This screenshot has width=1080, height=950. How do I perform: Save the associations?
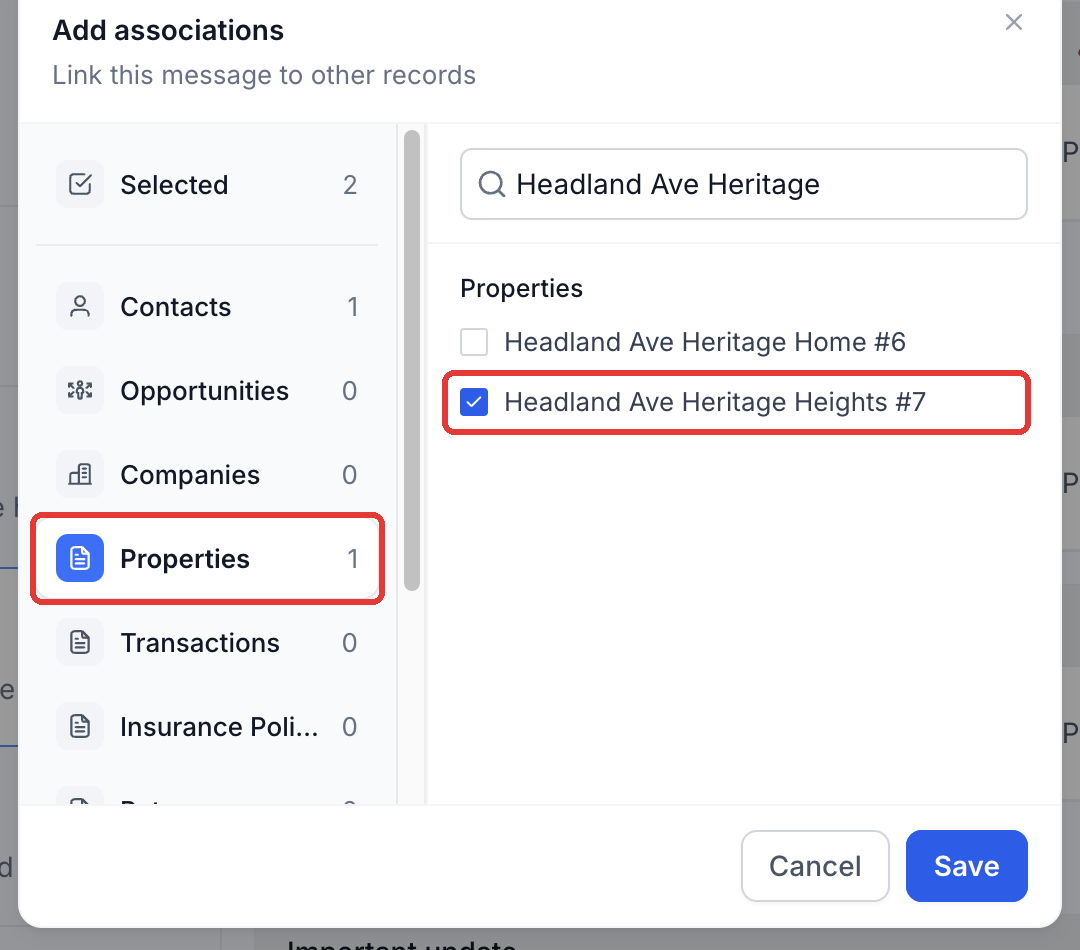[x=966, y=865]
